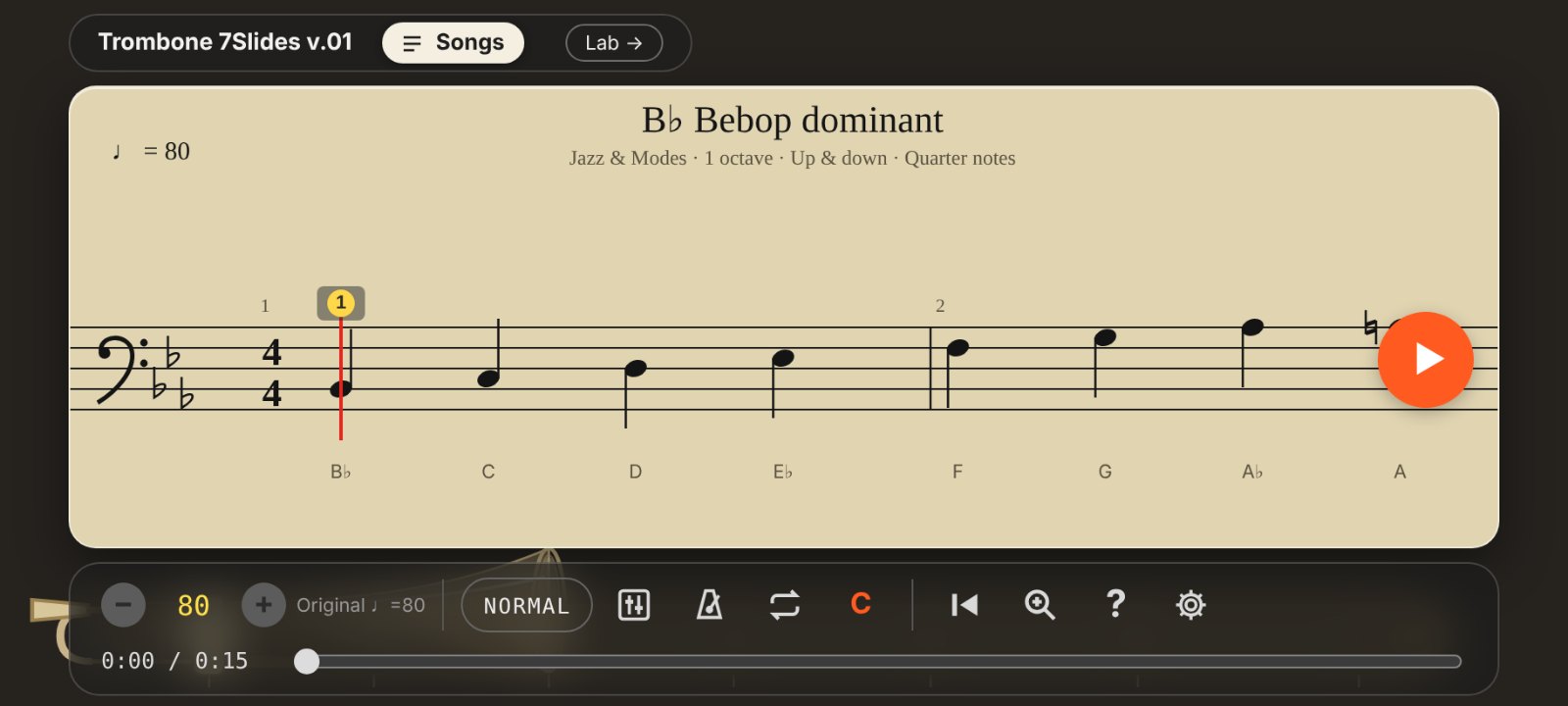Open the mixer sliders panel icon
The image size is (1568, 706).
click(634, 605)
